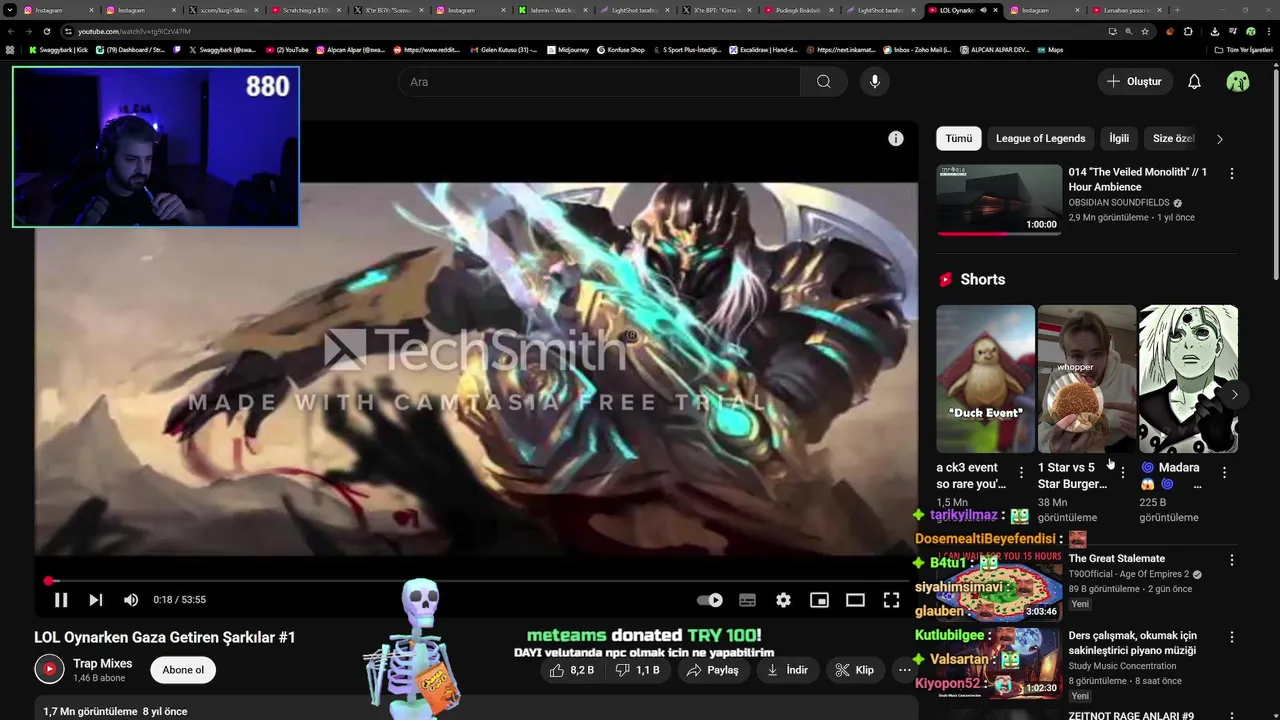Open options for The Veiled Monolith video

(x=1232, y=174)
